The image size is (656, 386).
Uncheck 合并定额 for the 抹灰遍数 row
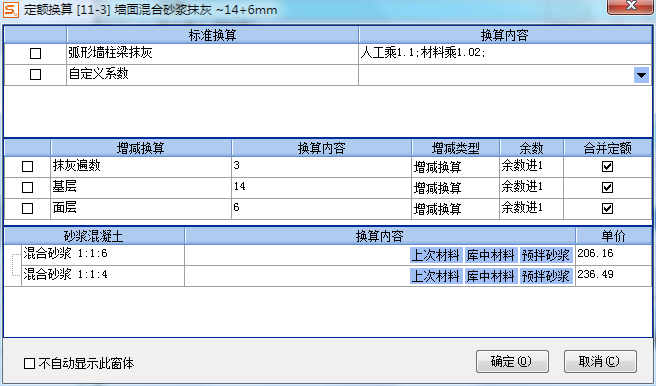607,166
